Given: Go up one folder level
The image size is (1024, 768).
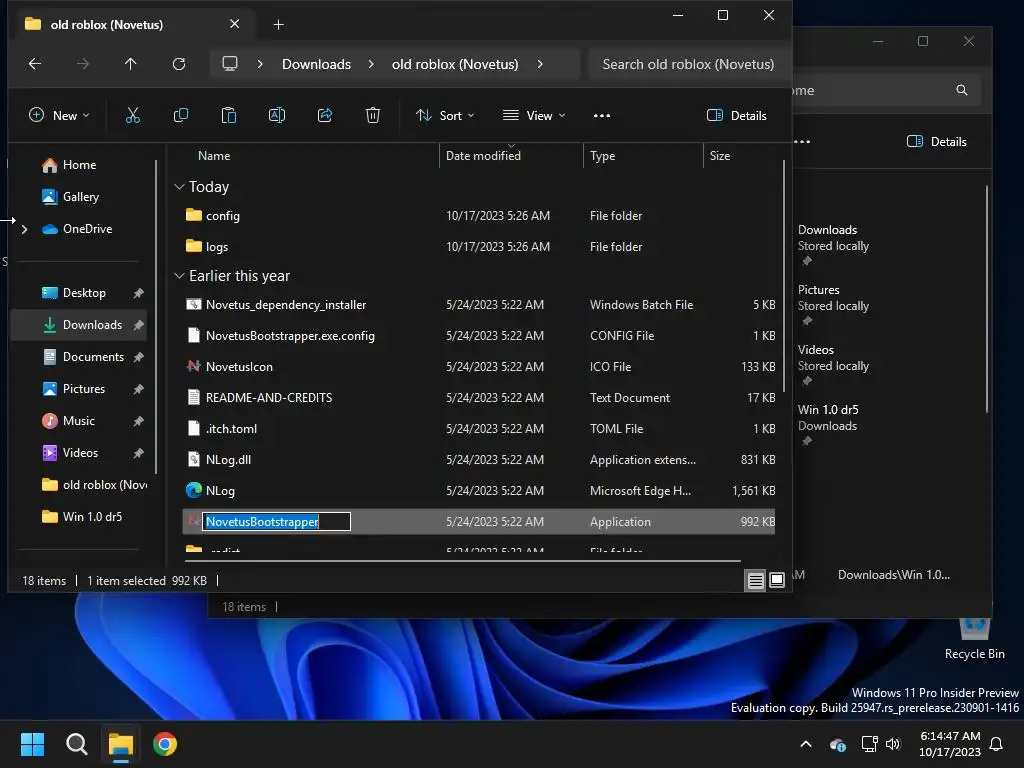Looking at the screenshot, I should pos(131,64).
